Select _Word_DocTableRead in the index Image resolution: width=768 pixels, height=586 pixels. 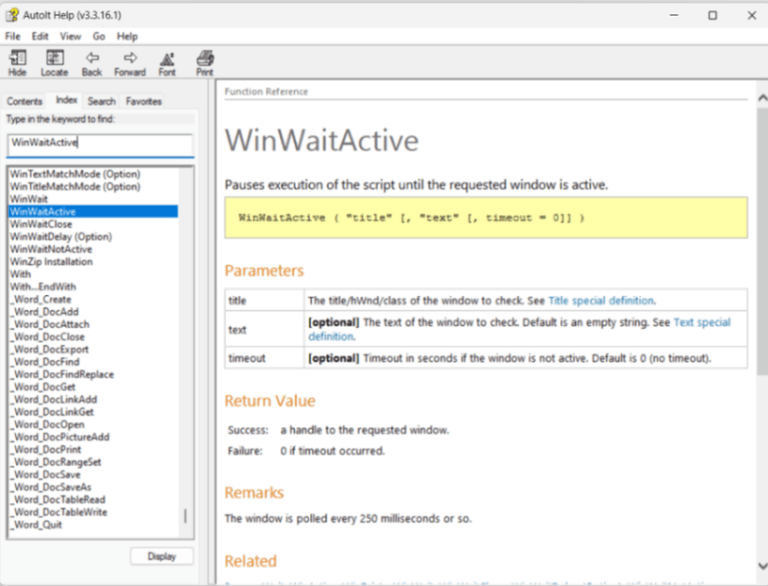58,499
